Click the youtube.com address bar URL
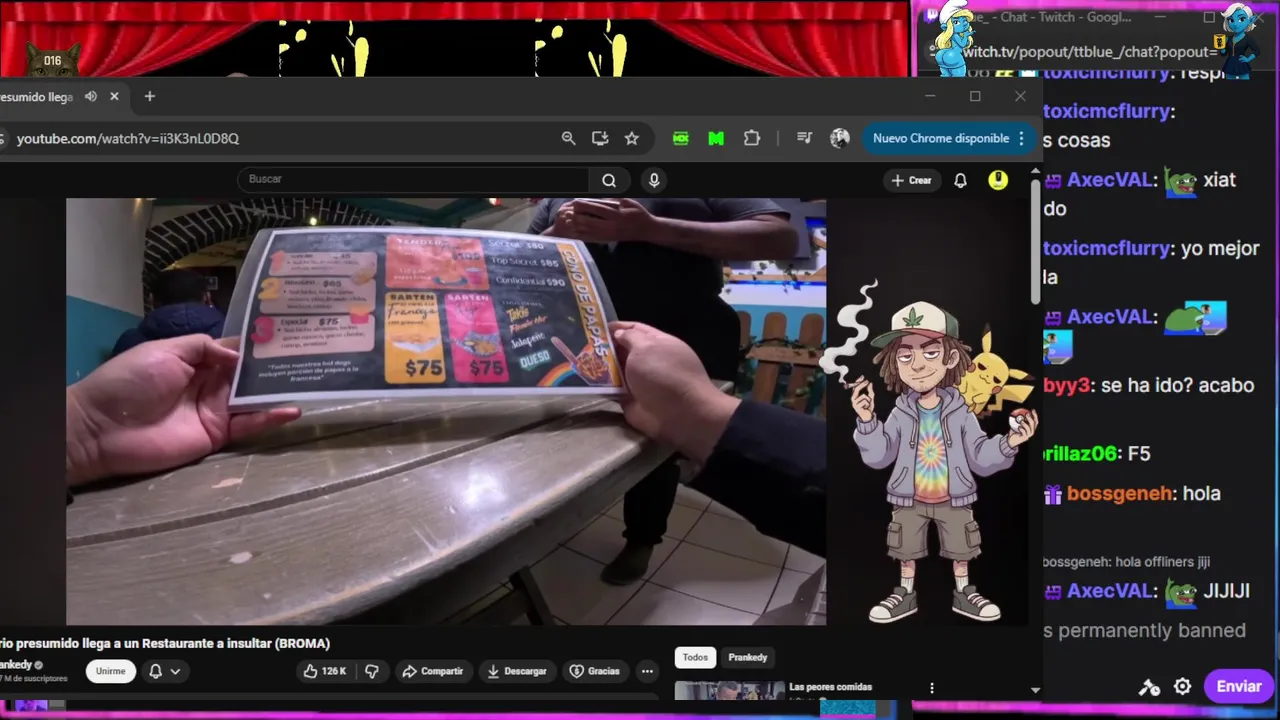 [128, 138]
